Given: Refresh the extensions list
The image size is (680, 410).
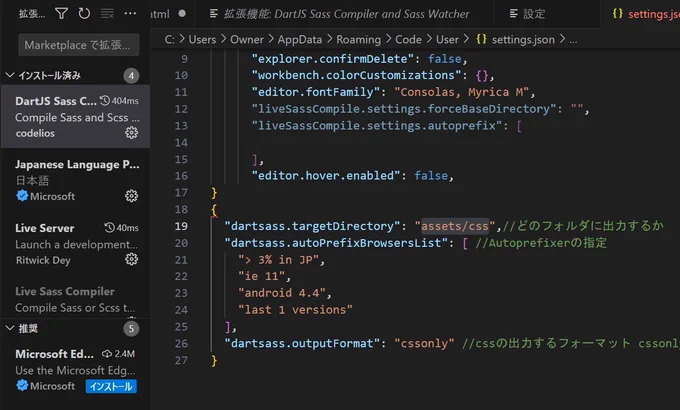Looking at the screenshot, I should tap(84, 14).
